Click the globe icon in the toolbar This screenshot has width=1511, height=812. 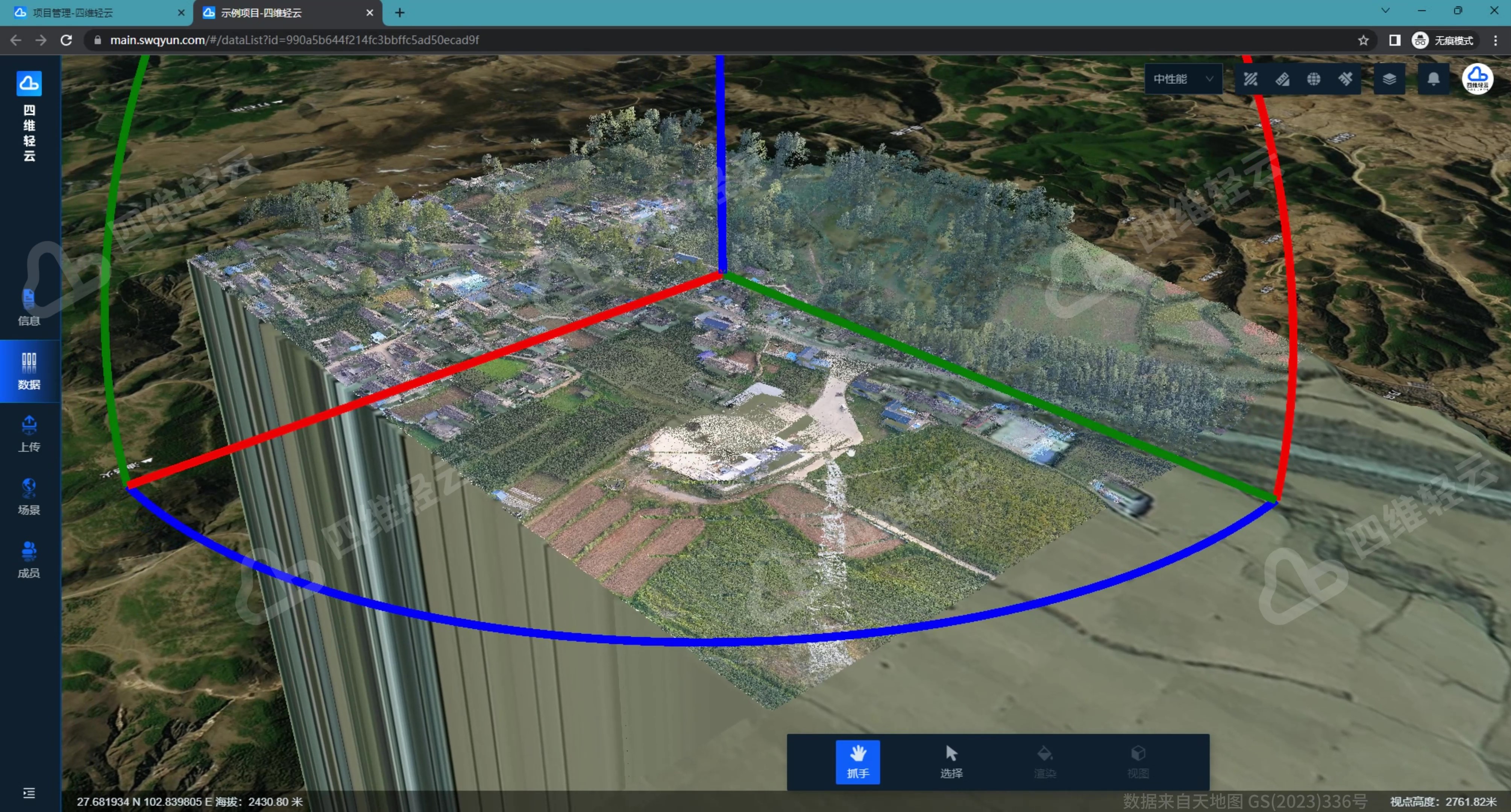point(1313,79)
